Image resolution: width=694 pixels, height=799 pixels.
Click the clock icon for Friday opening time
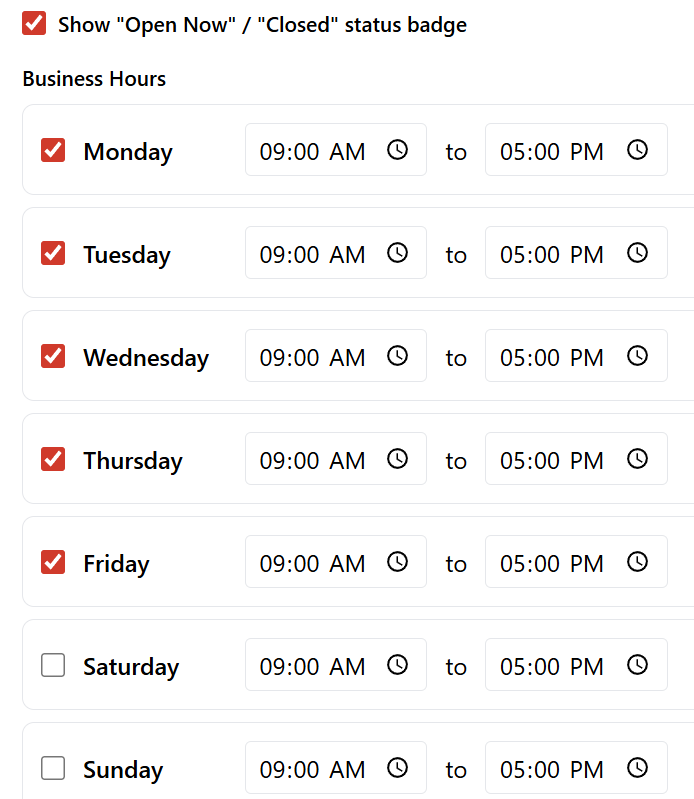398,562
